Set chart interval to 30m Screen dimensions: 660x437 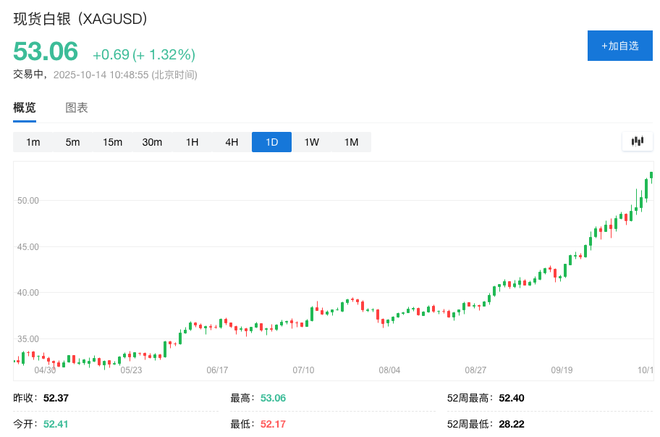coord(152,142)
